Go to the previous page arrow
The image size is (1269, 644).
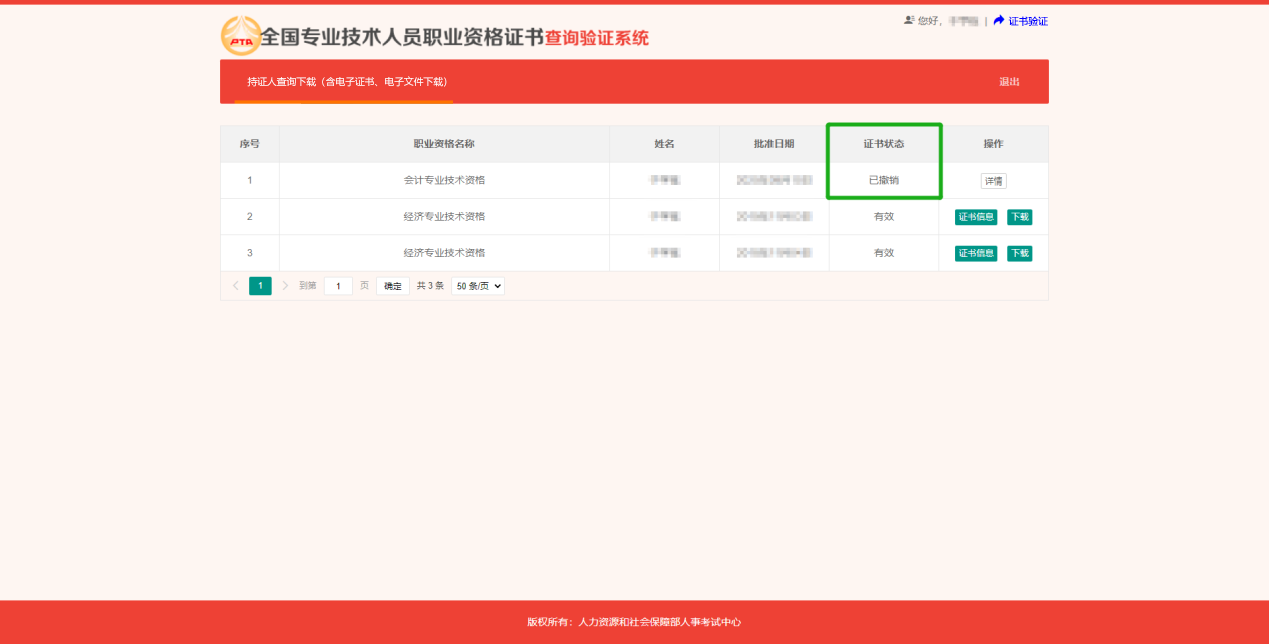click(x=236, y=286)
